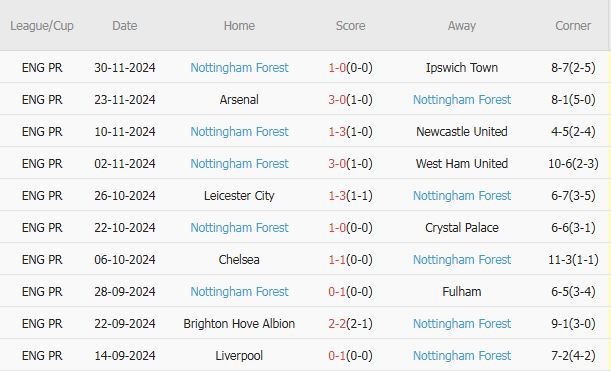611x372 pixels.
Task: Open Nottingham Forest away link versus Arsenal
Action: (462, 100)
